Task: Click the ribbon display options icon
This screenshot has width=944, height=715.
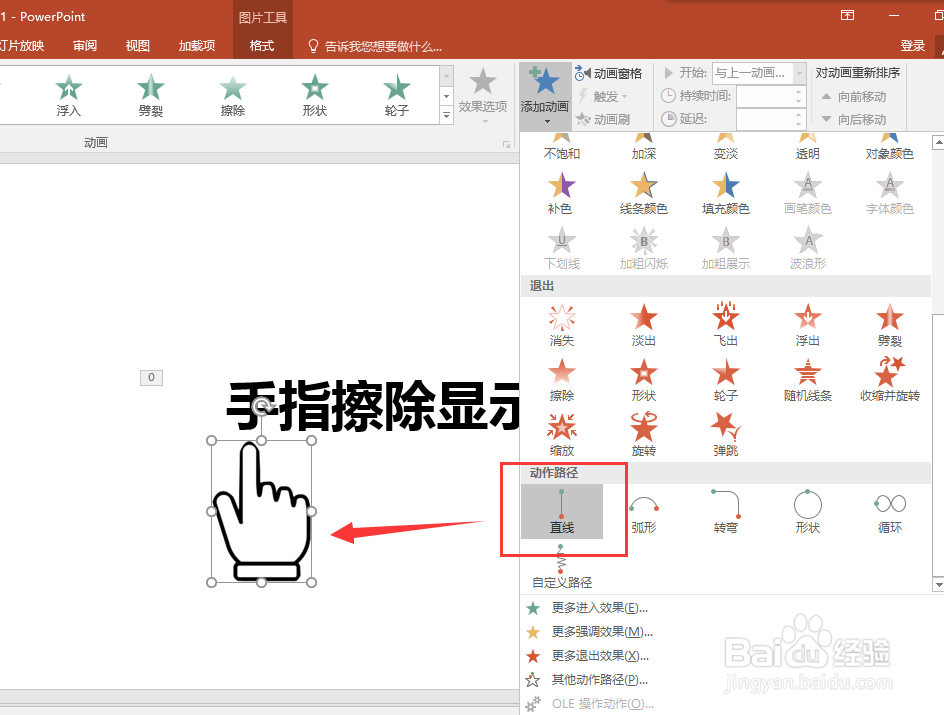Action: coord(847,15)
